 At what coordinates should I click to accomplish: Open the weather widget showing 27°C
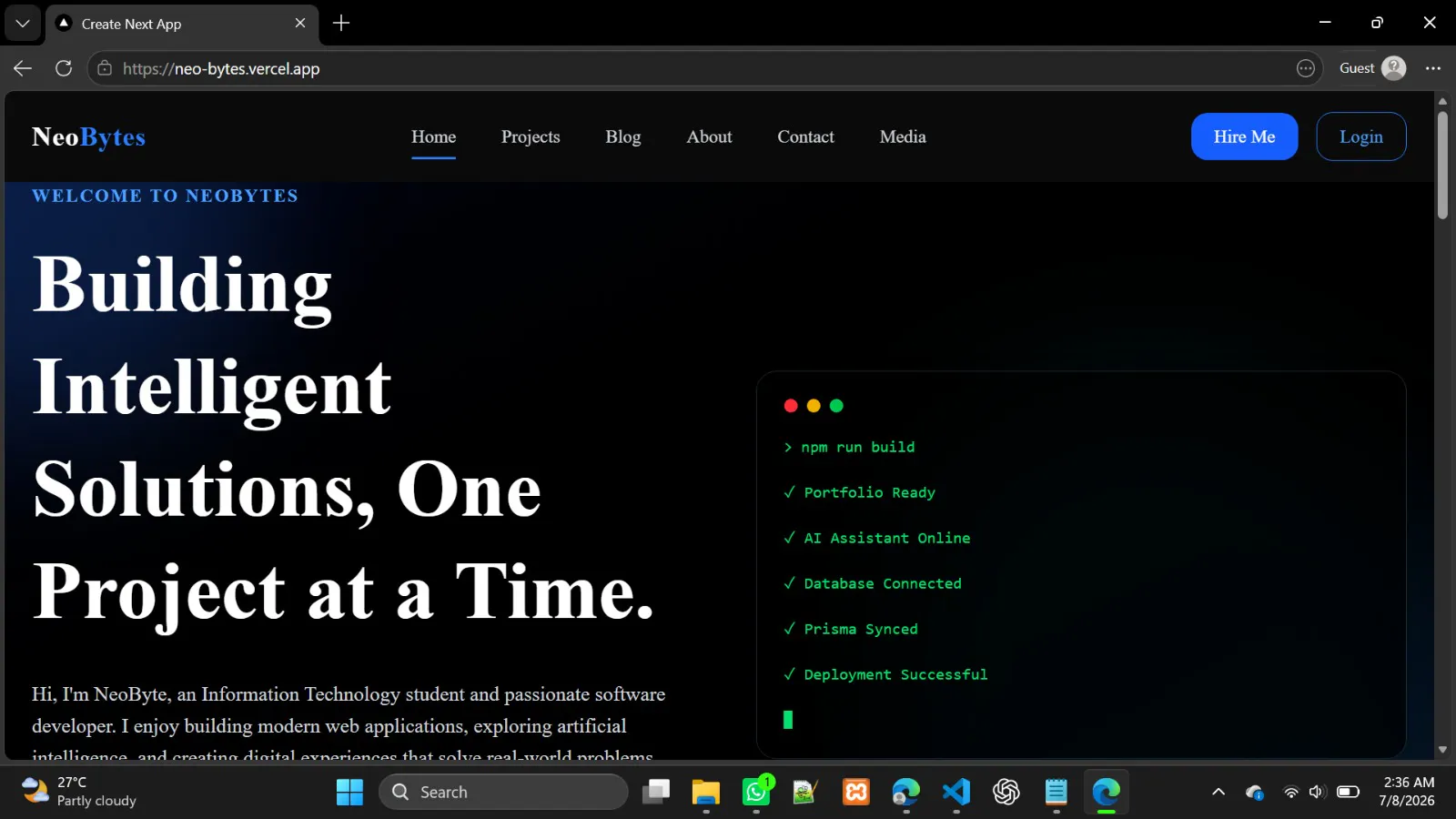(x=80, y=792)
